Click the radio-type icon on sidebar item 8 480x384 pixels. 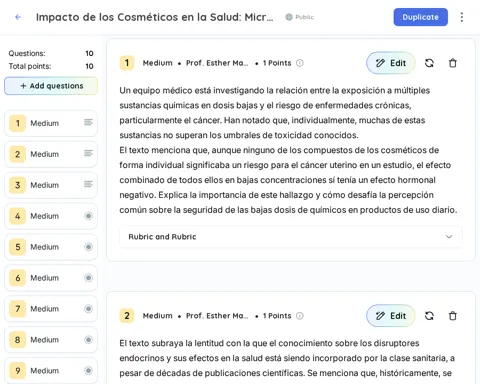88,340
